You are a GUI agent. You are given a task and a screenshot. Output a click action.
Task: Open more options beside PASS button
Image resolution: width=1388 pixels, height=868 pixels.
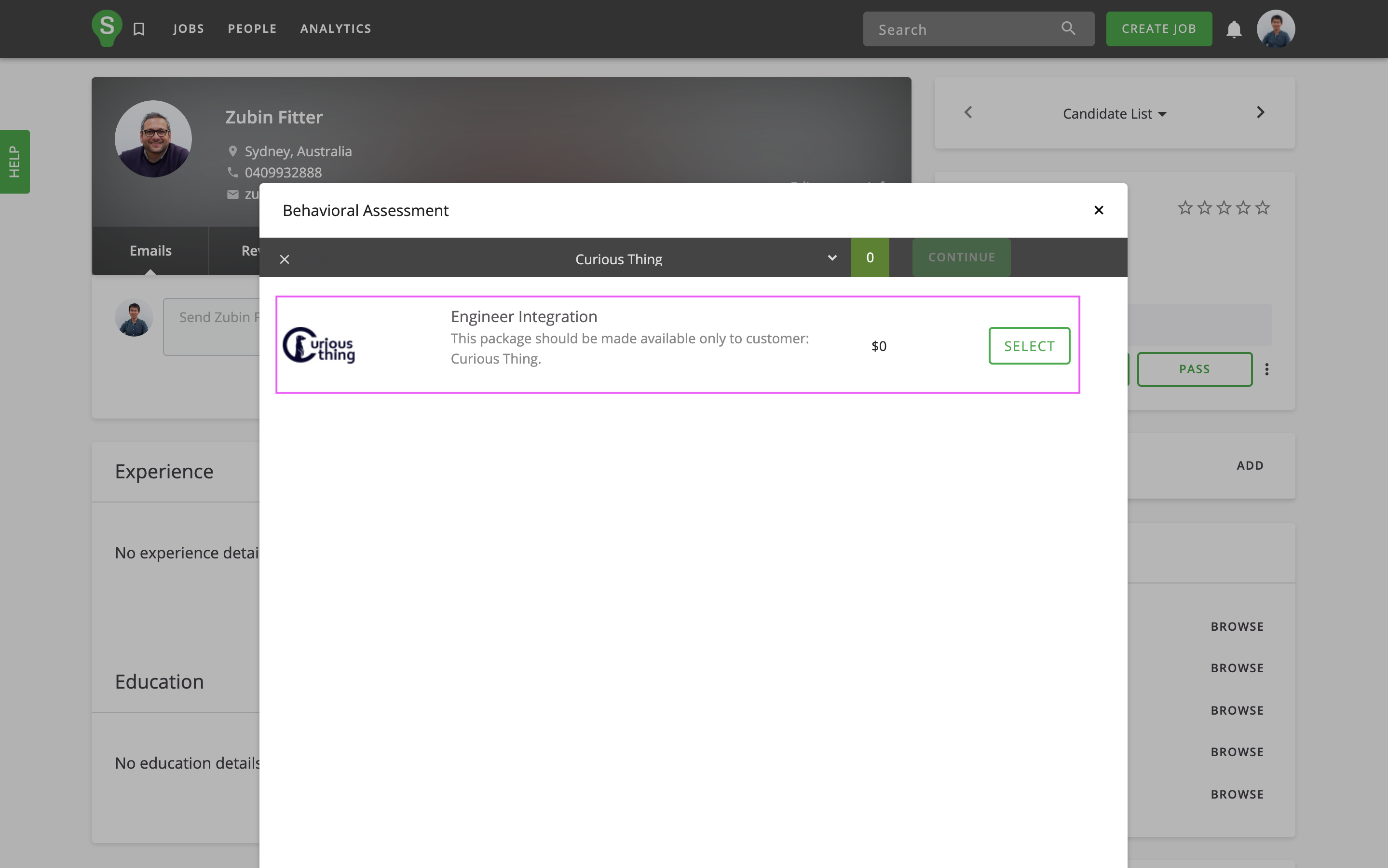[1266, 369]
